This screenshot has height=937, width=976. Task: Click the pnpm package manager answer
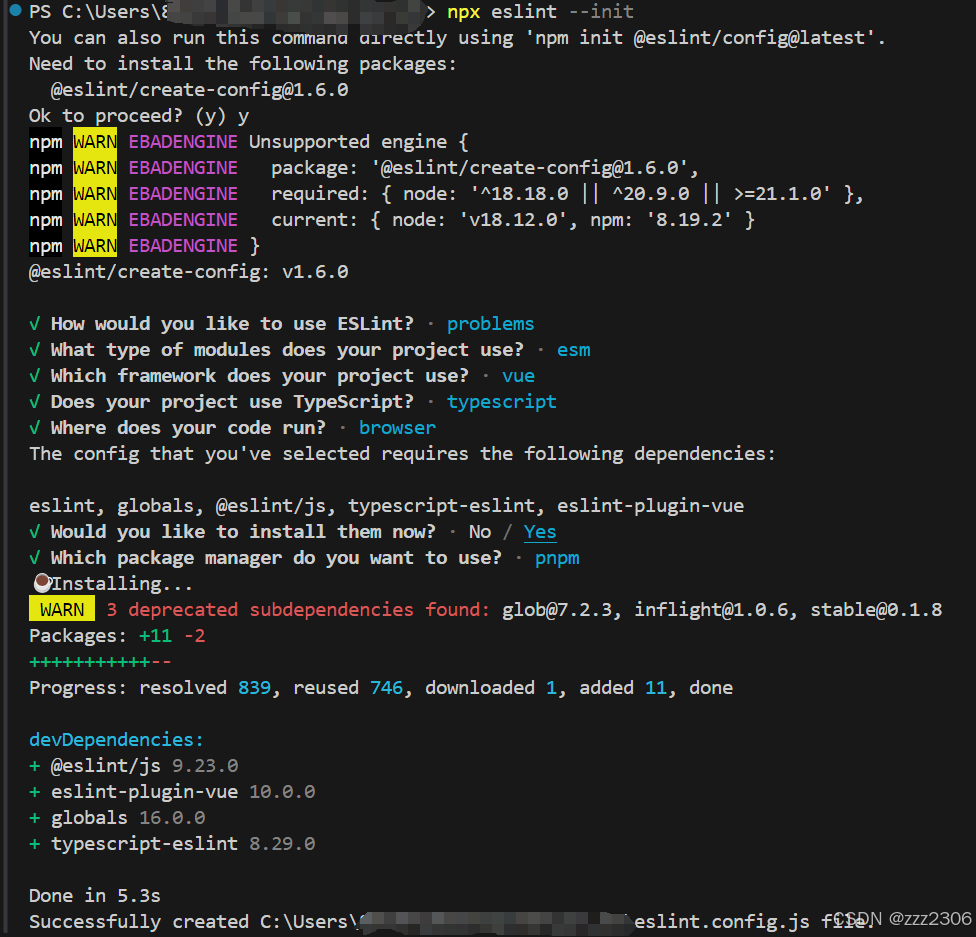click(x=557, y=557)
